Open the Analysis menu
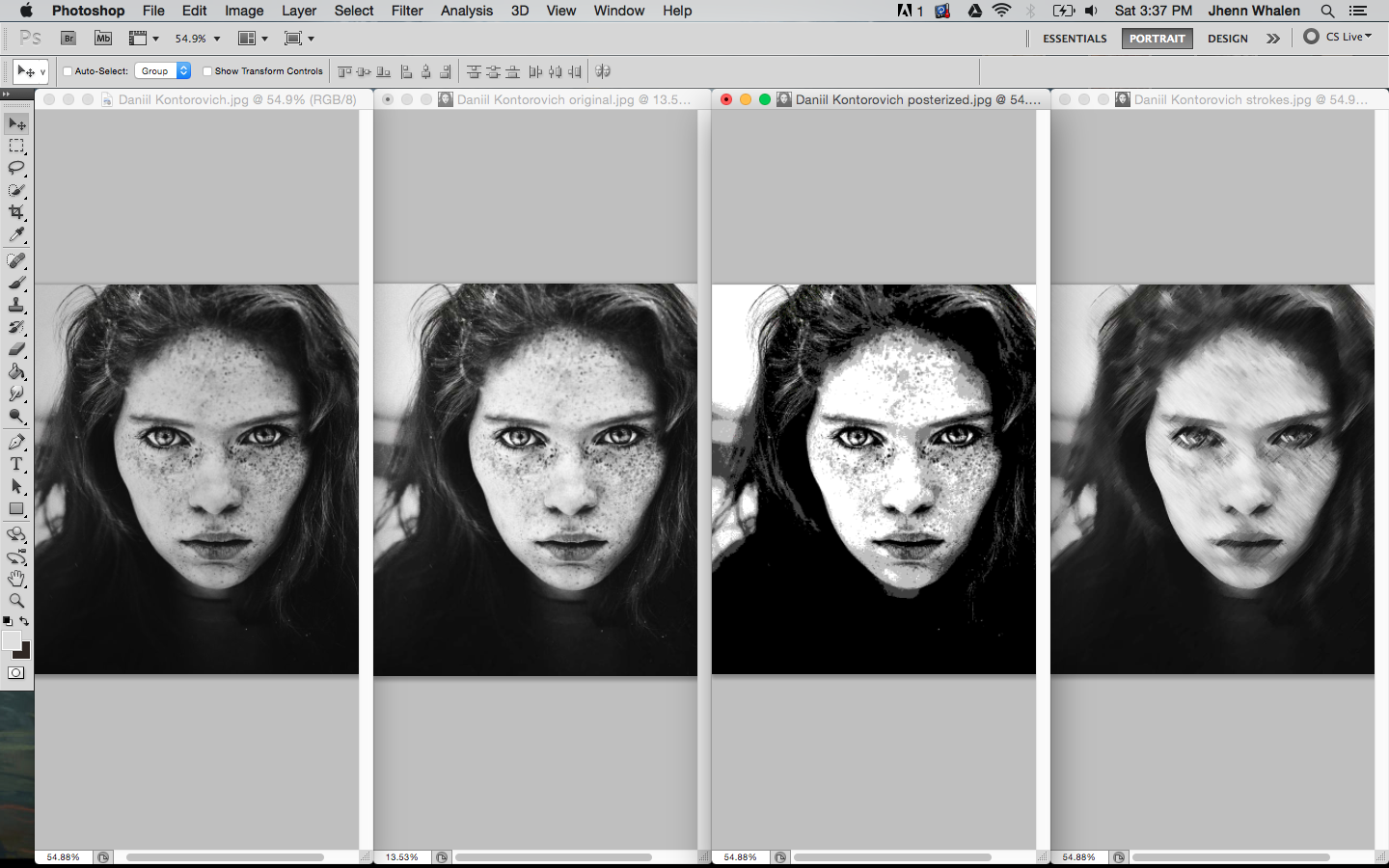Screen dimensions: 1389x868 pyautogui.click(x=467, y=11)
